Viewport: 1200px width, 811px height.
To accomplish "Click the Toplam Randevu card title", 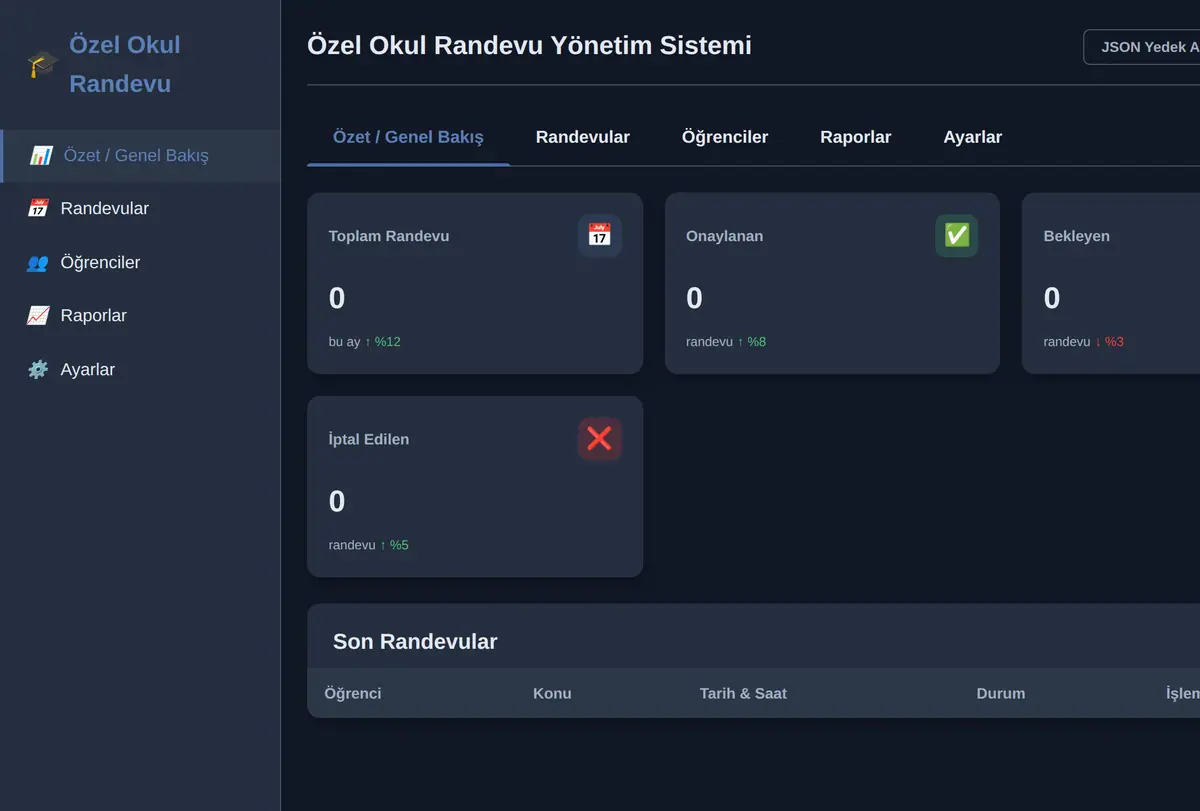I will pyautogui.click(x=389, y=236).
